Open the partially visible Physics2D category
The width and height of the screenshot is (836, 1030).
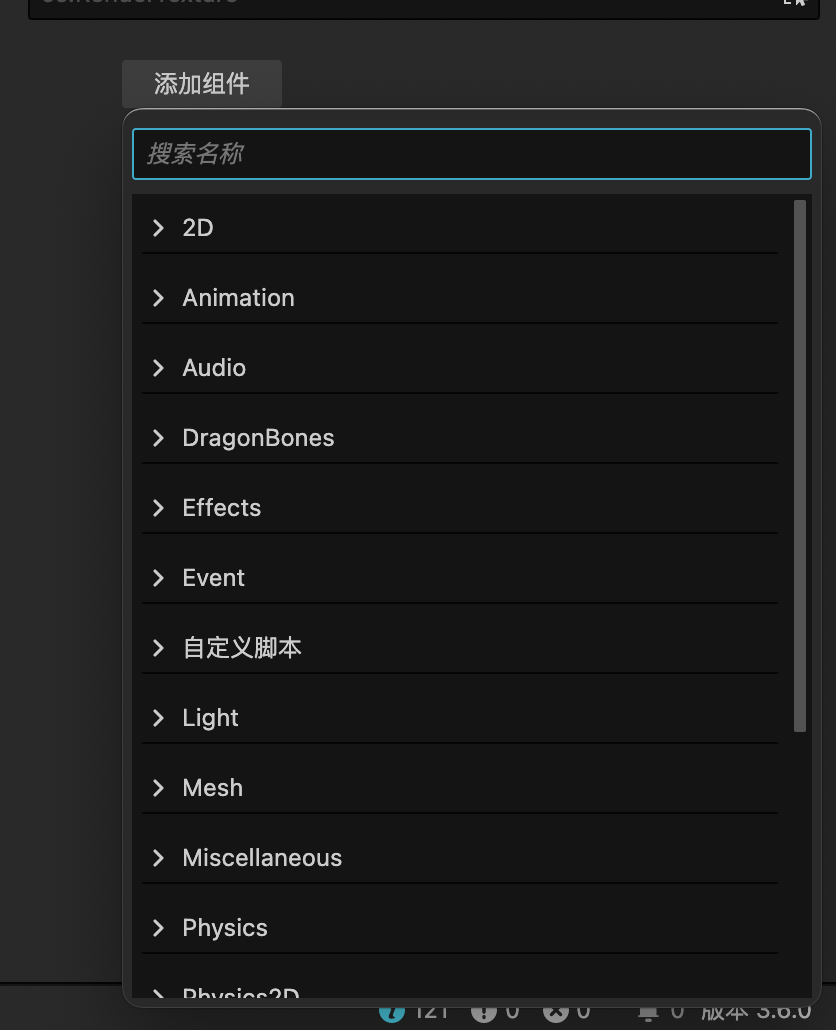click(x=240, y=996)
